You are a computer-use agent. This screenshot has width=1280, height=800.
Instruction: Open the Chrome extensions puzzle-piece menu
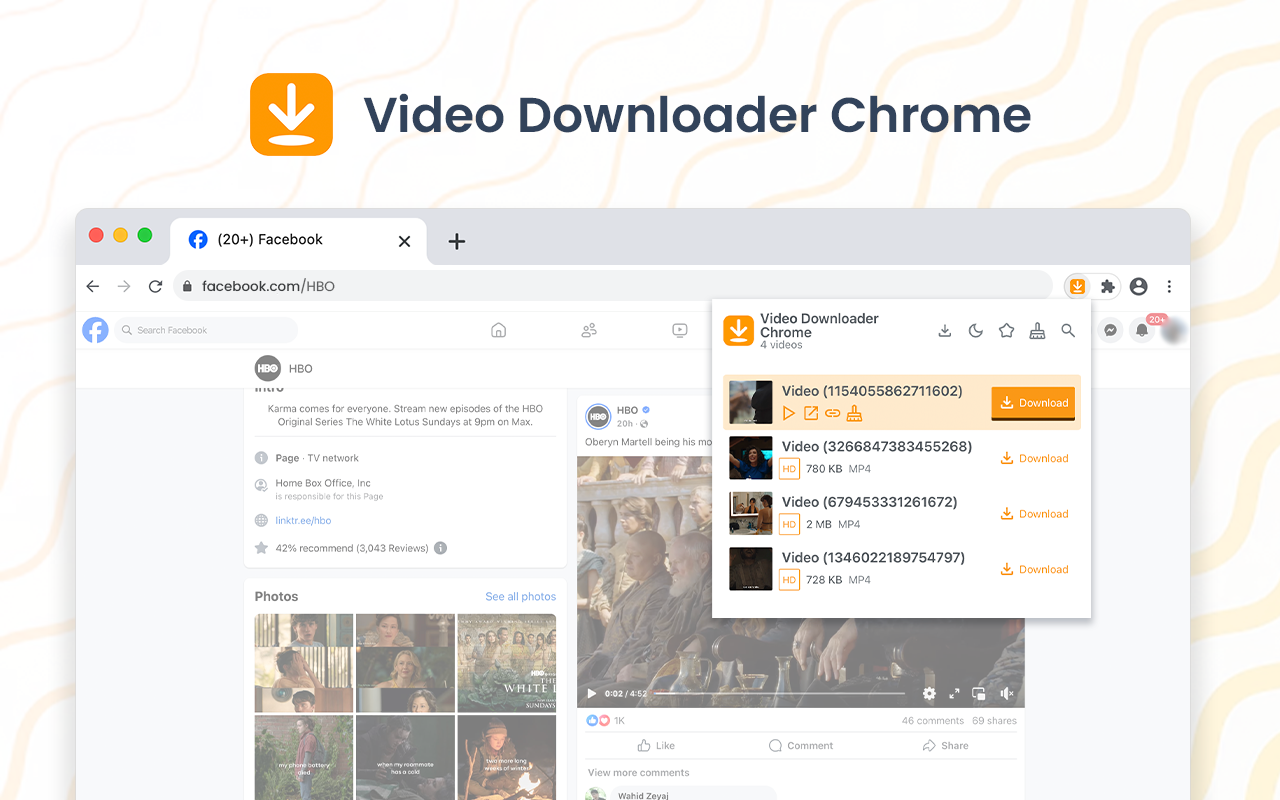(x=1106, y=286)
